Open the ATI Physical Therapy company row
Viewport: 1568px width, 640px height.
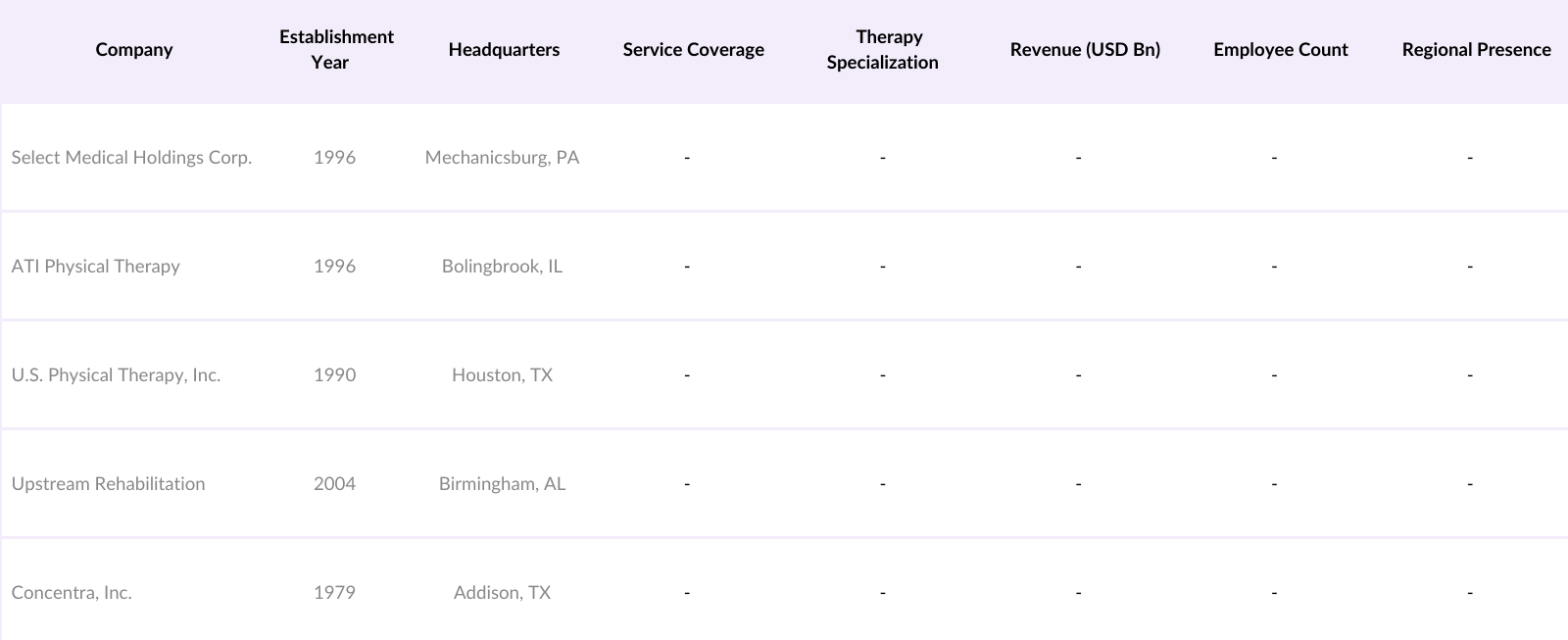(96, 267)
